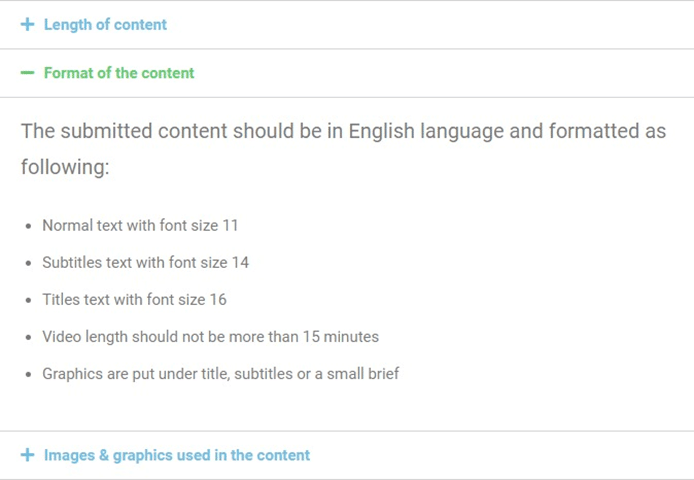
Task: Click the Video length 15 minutes rule
Action: (210, 337)
